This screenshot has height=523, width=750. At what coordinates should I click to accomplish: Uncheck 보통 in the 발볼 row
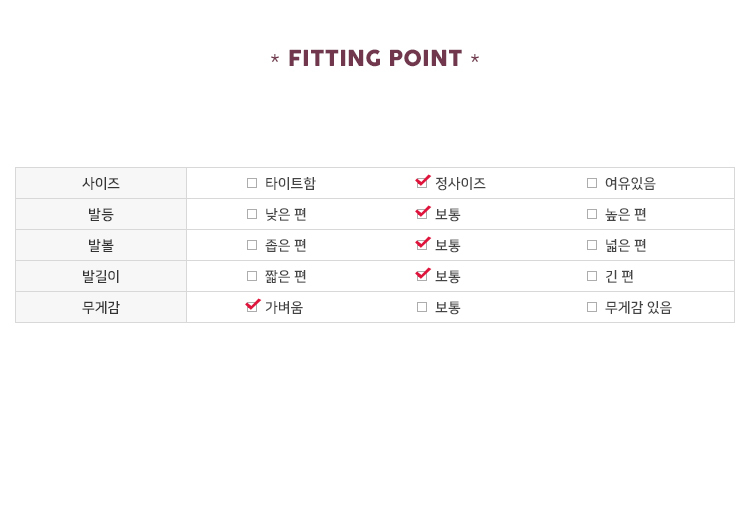coord(422,245)
